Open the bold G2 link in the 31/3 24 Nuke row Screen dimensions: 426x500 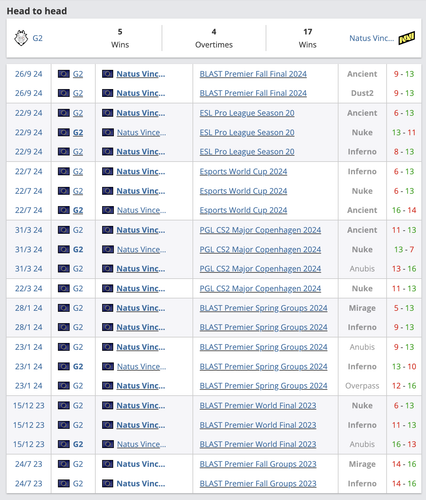tap(78, 249)
